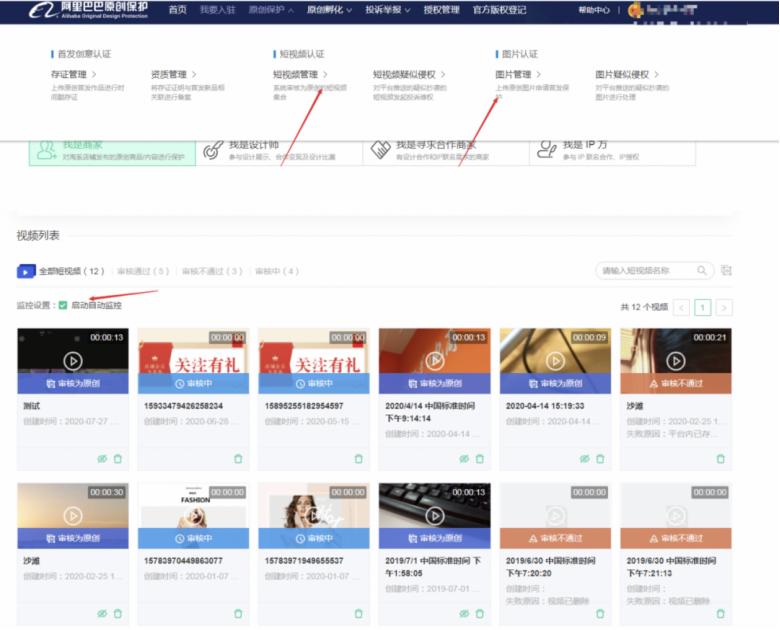The image size is (780, 630).
Task: Delete the 下午9:14:14 video via trash icon
Action: tap(480, 459)
